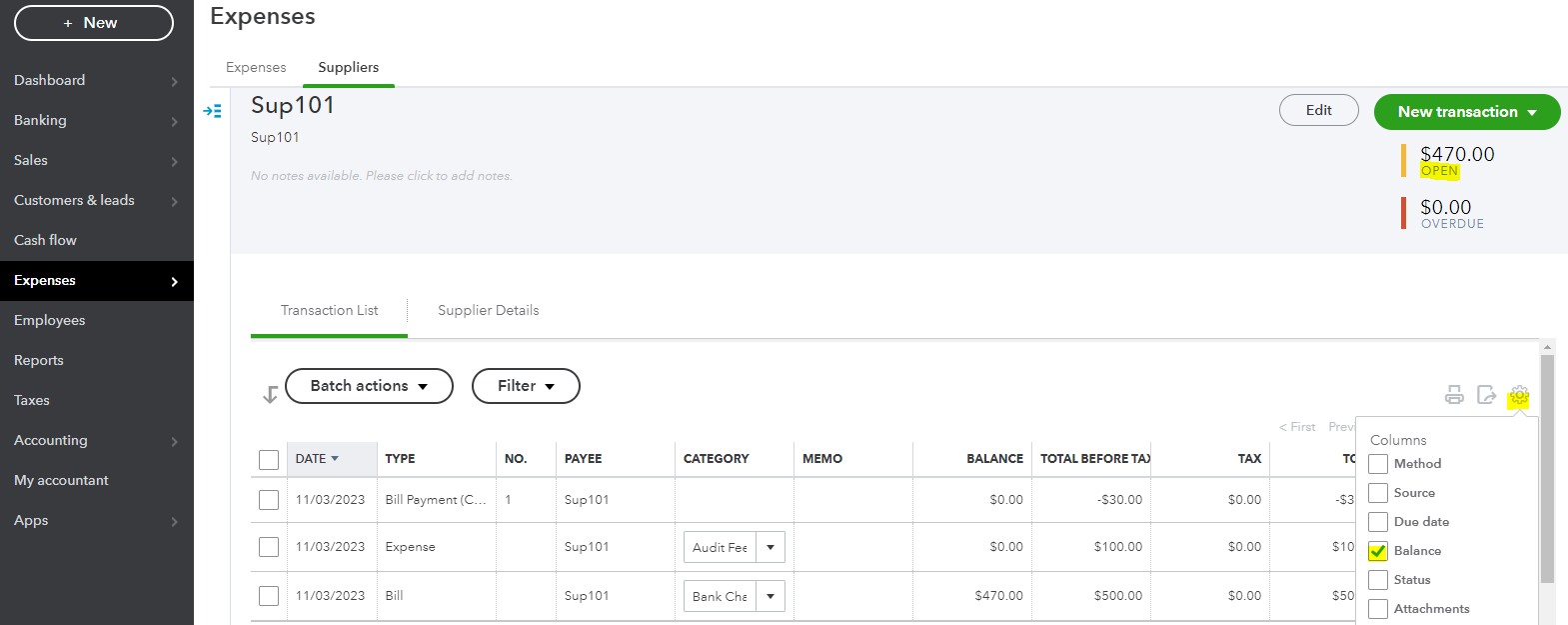Click the supplier list panel toggle icon
Viewport: 1568px width, 625px height.
(212, 111)
